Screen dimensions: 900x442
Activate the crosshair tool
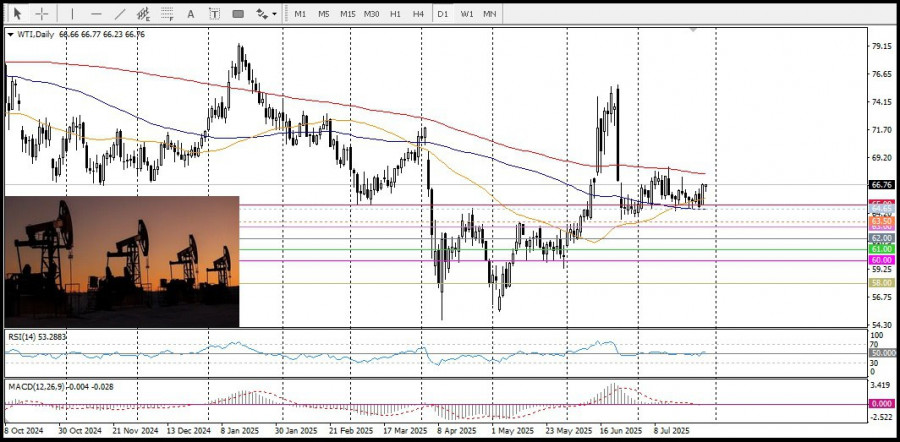(x=42, y=14)
